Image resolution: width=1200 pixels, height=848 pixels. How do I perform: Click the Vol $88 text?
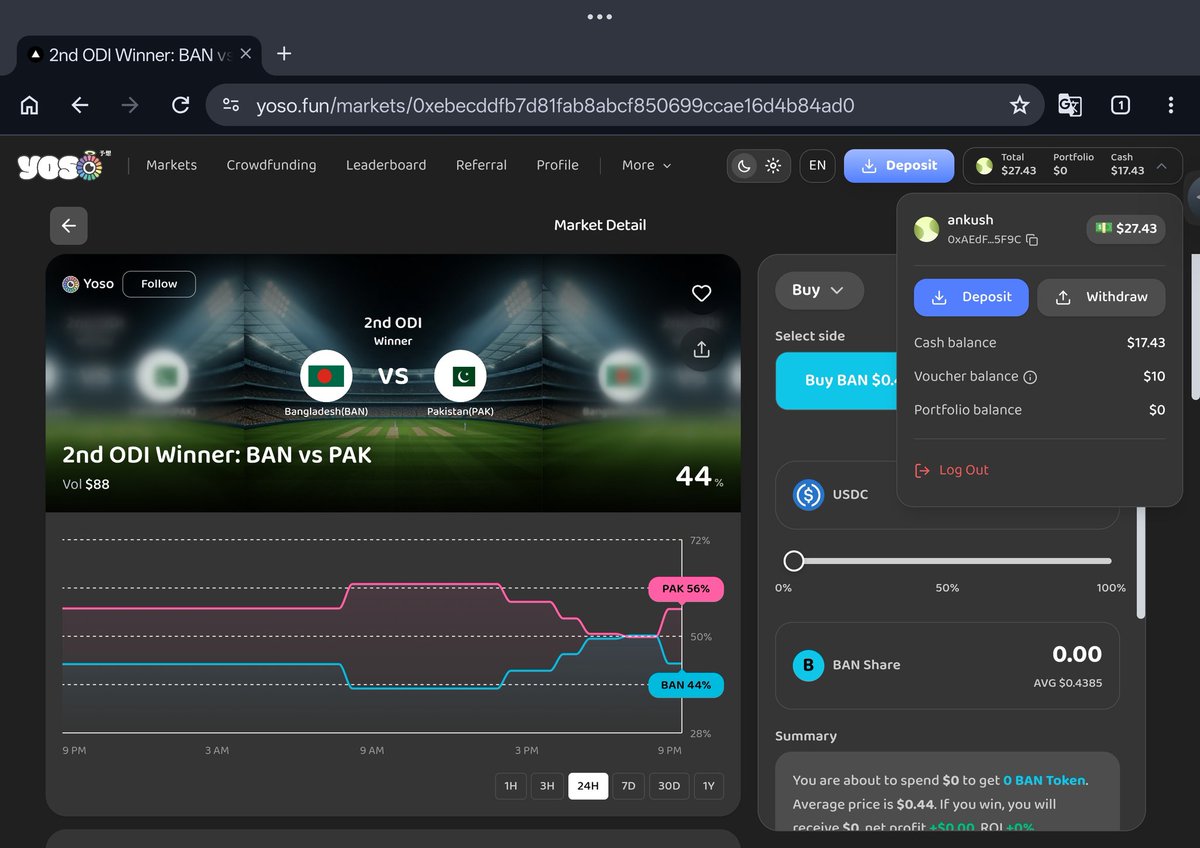(x=86, y=484)
